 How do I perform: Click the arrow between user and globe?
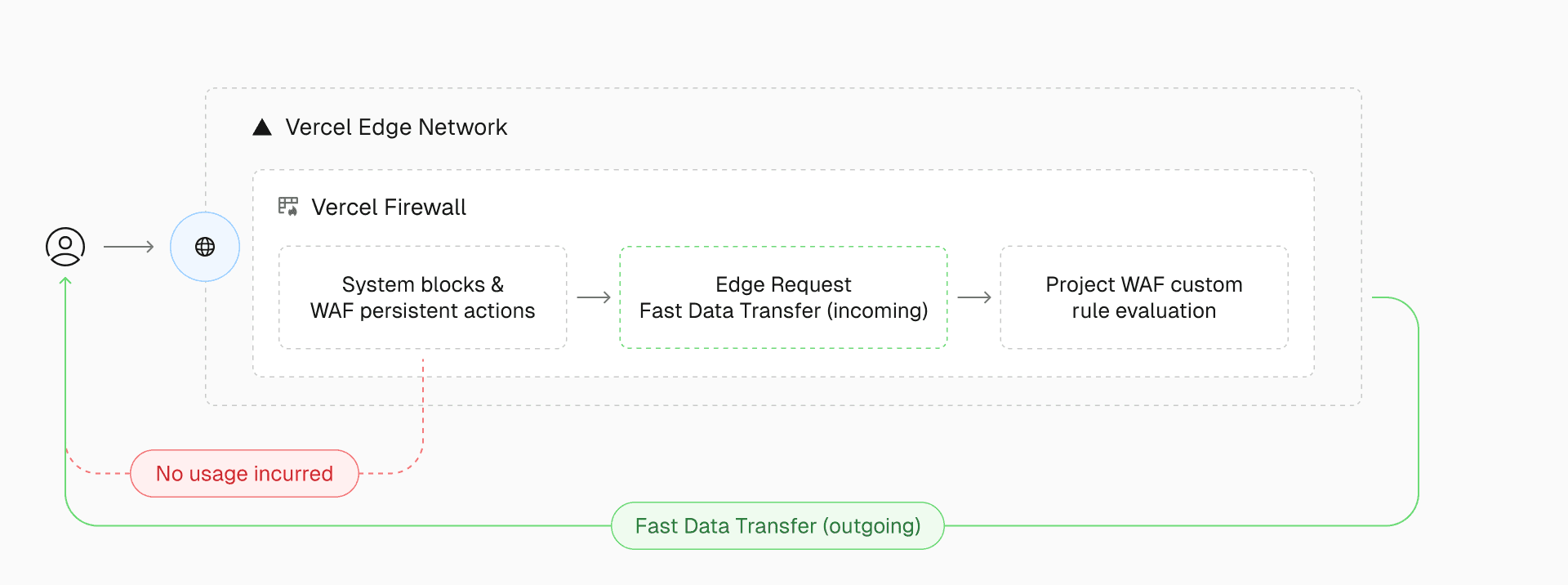pyautogui.click(x=129, y=247)
